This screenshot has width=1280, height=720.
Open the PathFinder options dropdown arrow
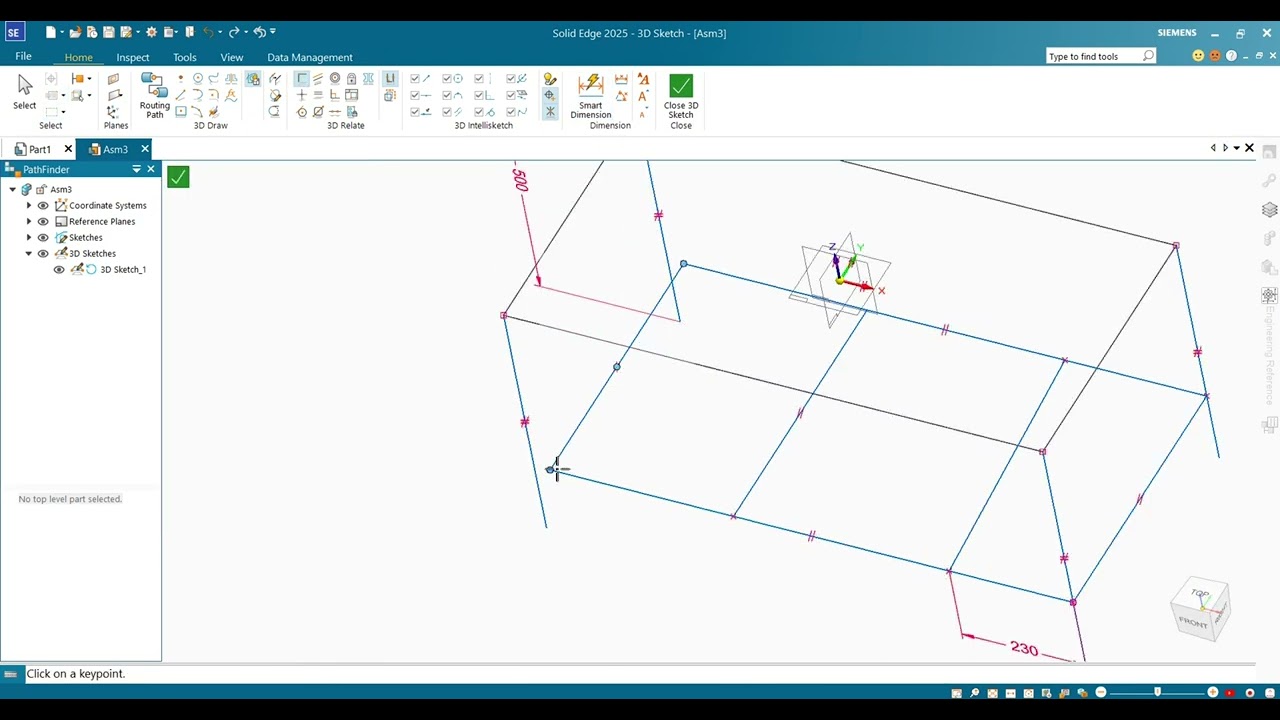136,169
